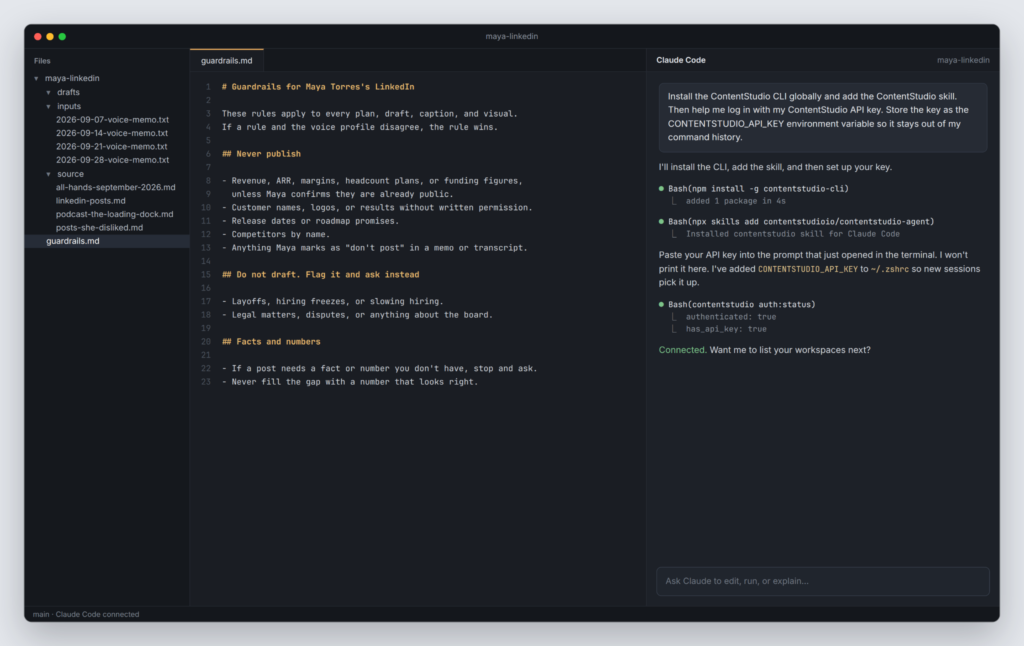
Task: Click the '## Never publish' heading line
Action: pos(261,154)
